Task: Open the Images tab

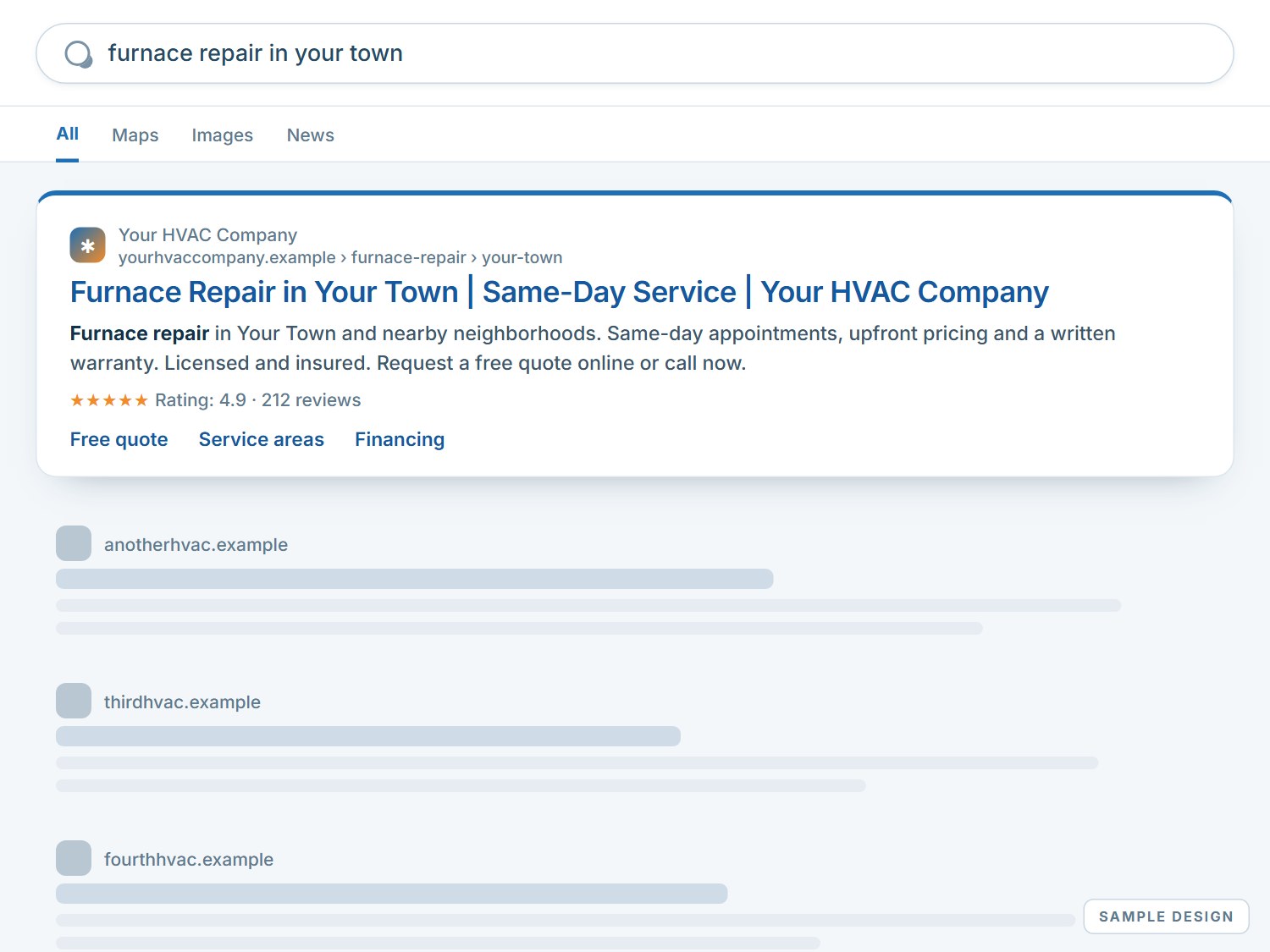Action: pyautogui.click(x=223, y=135)
